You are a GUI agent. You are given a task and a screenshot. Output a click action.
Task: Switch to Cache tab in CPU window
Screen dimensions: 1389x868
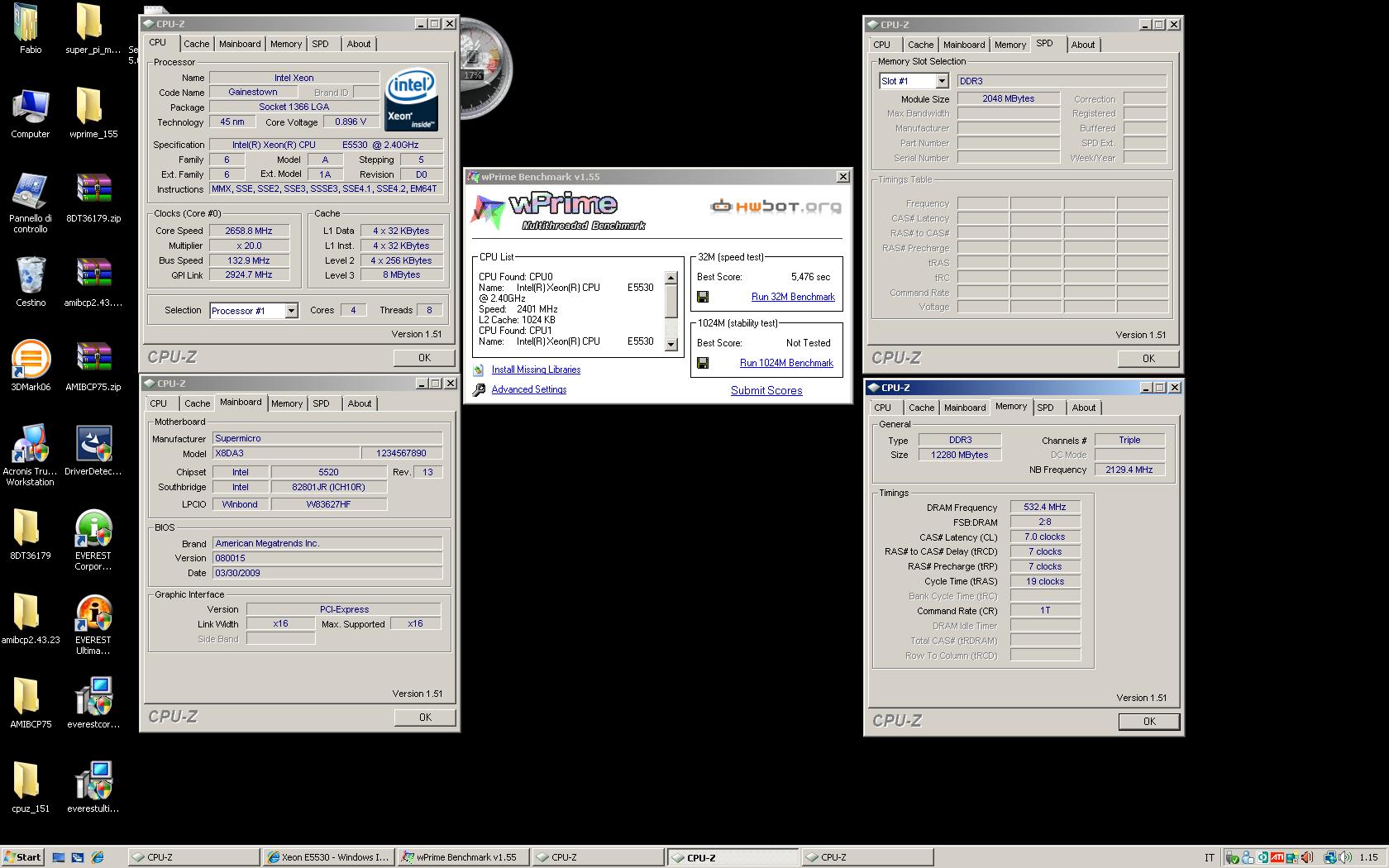click(196, 44)
